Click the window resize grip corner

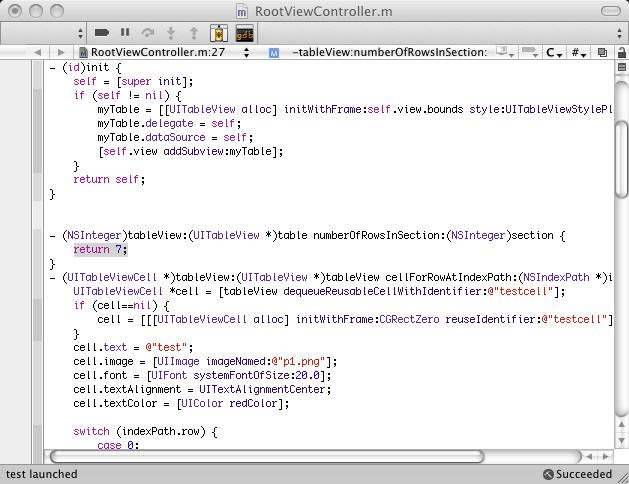(622, 477)
